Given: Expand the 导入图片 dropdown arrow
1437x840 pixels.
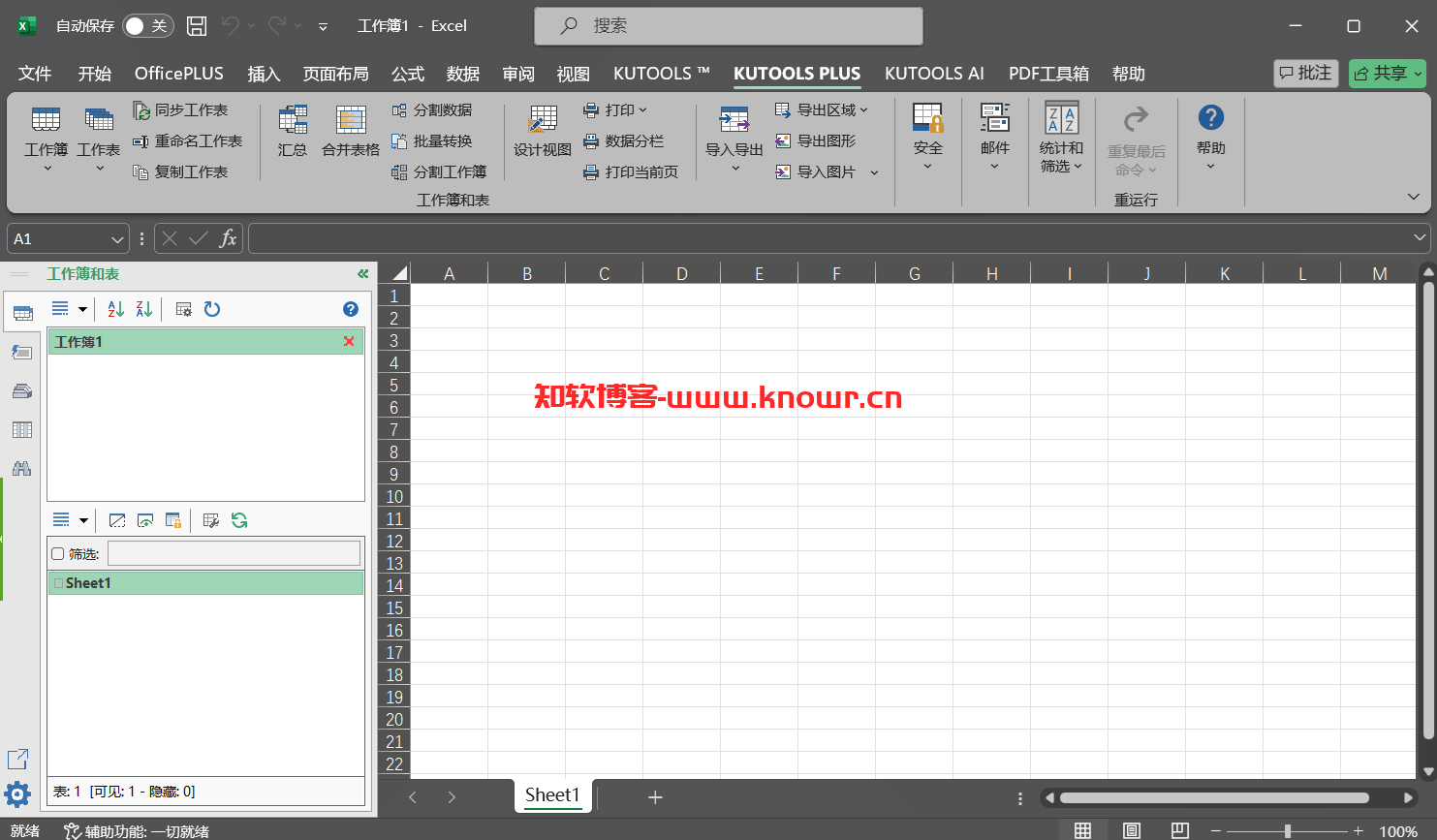Looking at the screenshot, I should [874, 172].
